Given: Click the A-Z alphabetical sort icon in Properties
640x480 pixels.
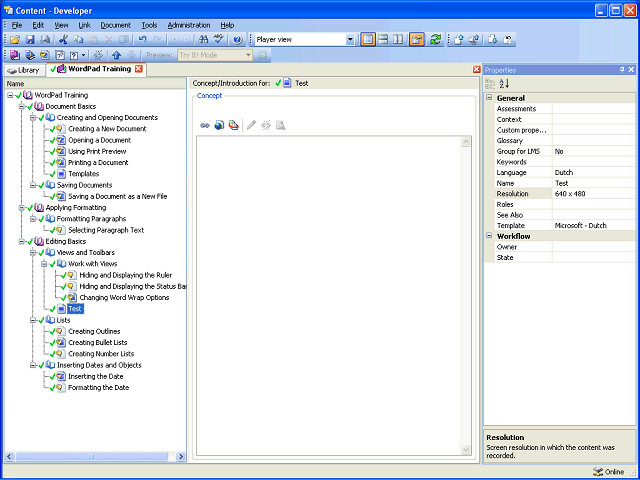Looking at the screenshot, I should 504,84.
